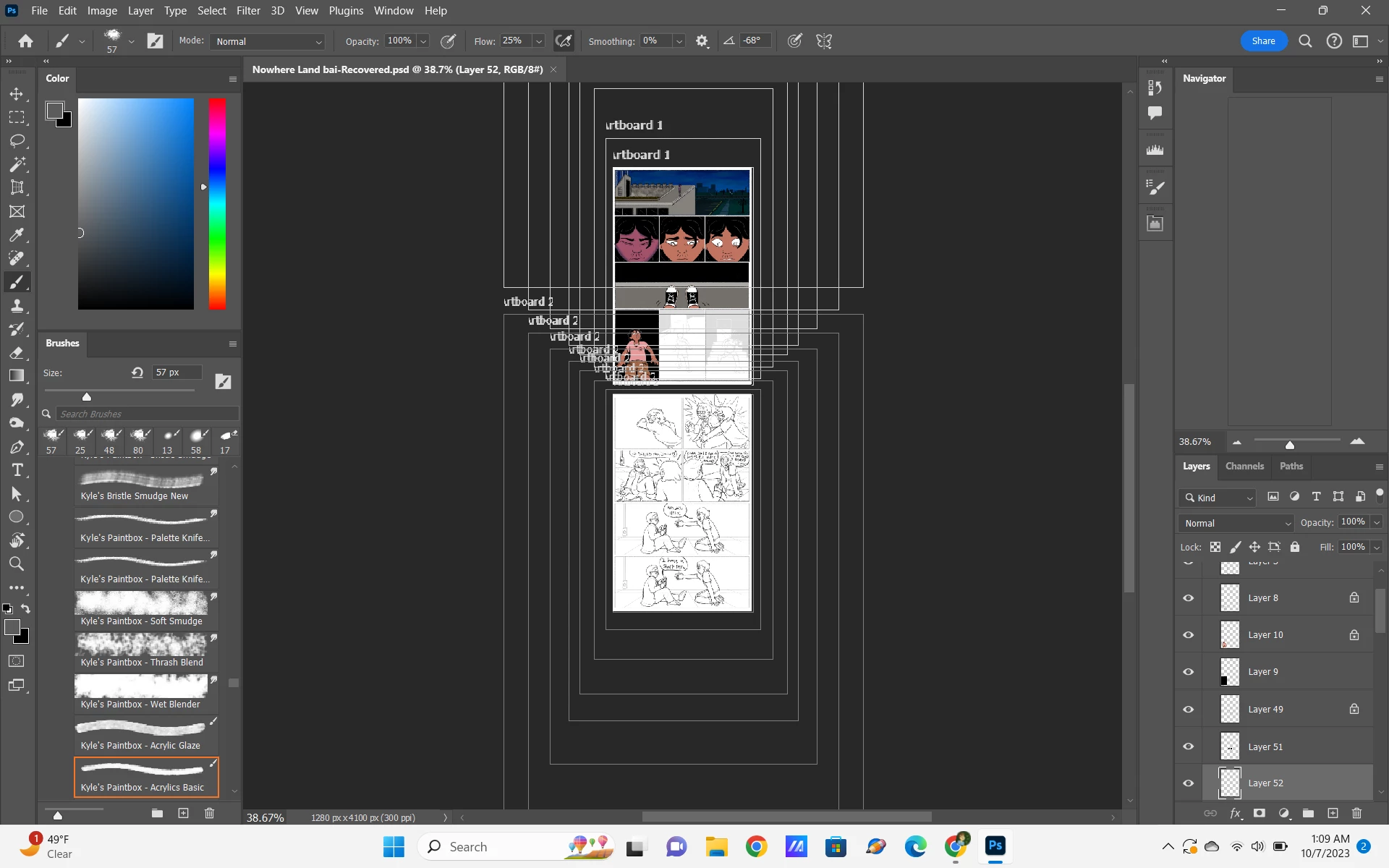The height and width of the screenshot is (868, 1389).
Task: Delete the selected brush with the trash icon
Action: [x=209, y=813]
